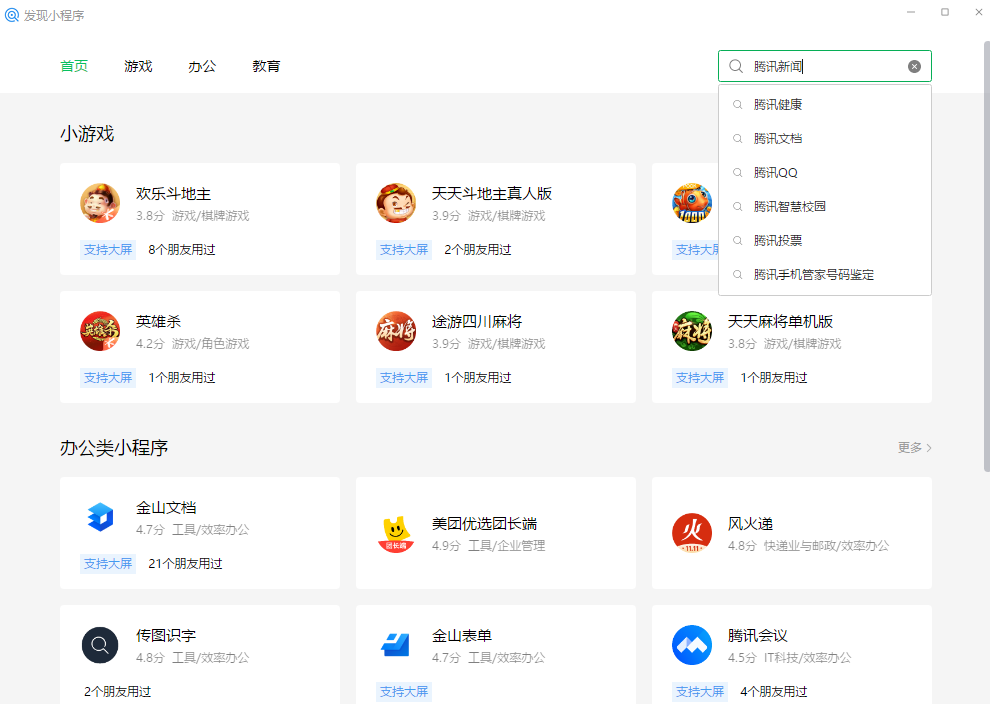Screen dimensions: 990x704
Task: Switch to the 游戏 tab
Action: (138, 66)
